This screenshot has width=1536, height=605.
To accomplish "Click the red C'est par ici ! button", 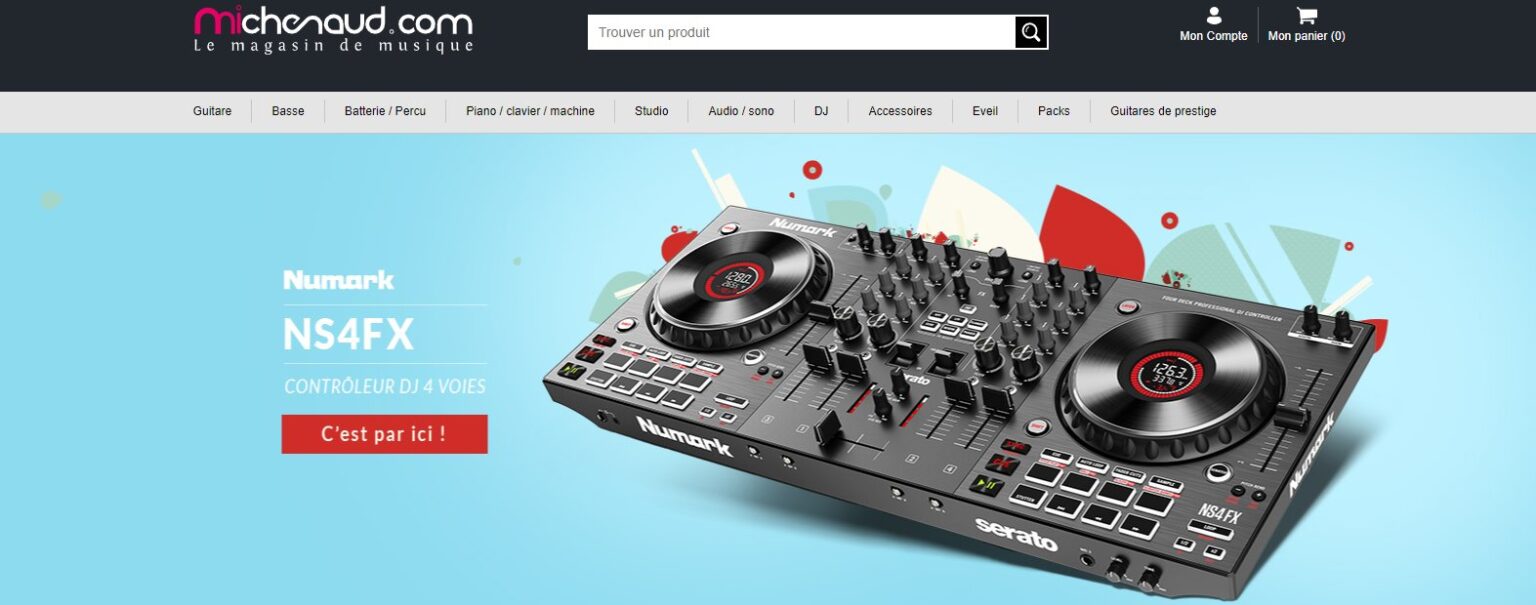I will [x=385, y=434].
